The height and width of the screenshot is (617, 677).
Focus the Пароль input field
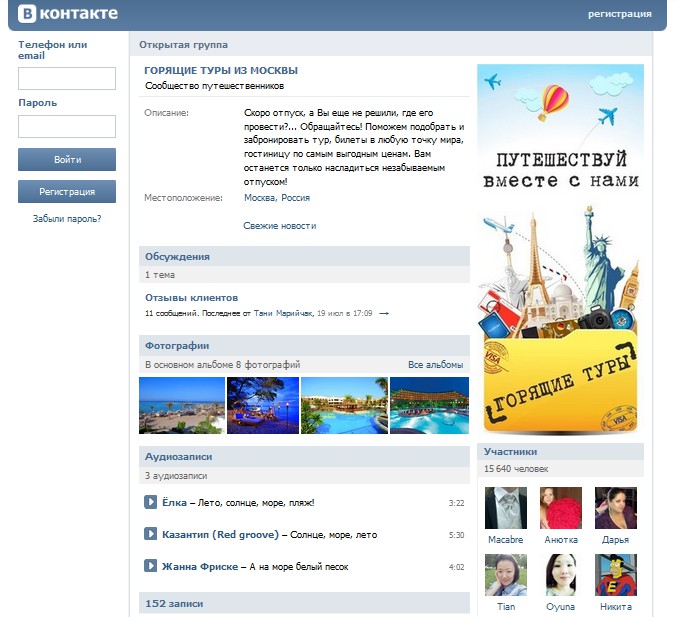click(67, 127)
